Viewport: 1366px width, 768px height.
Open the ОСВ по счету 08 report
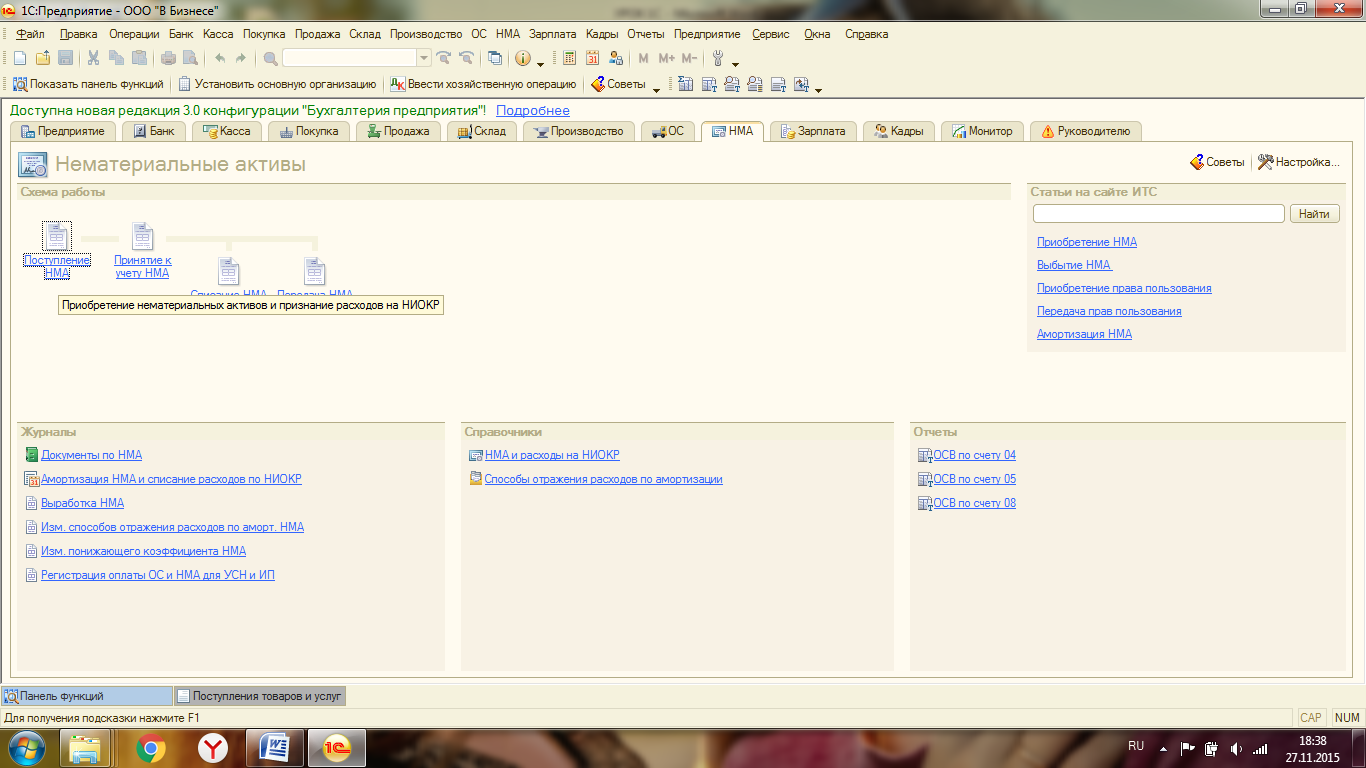pyautogui.click(x=974, y=503)
